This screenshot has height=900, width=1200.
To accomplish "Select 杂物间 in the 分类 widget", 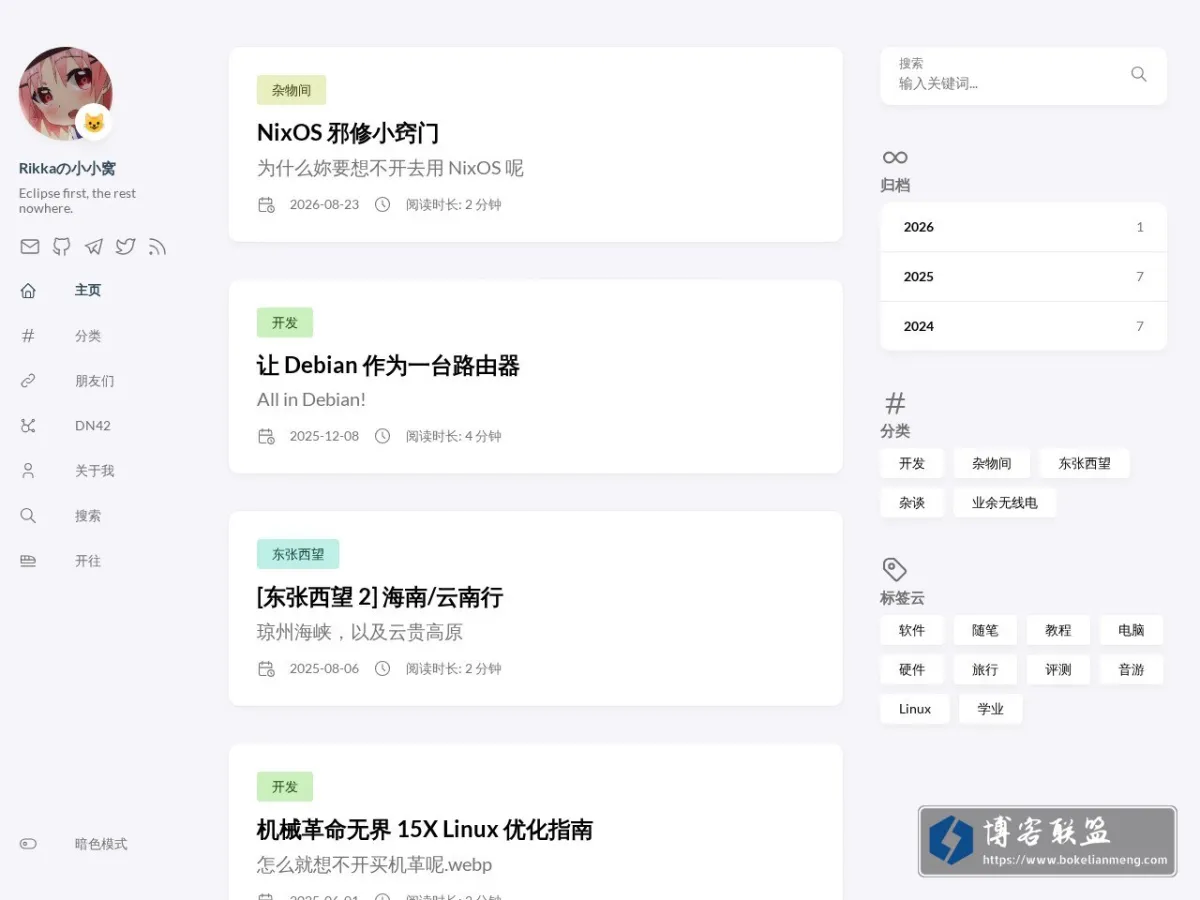I will 992,463.
